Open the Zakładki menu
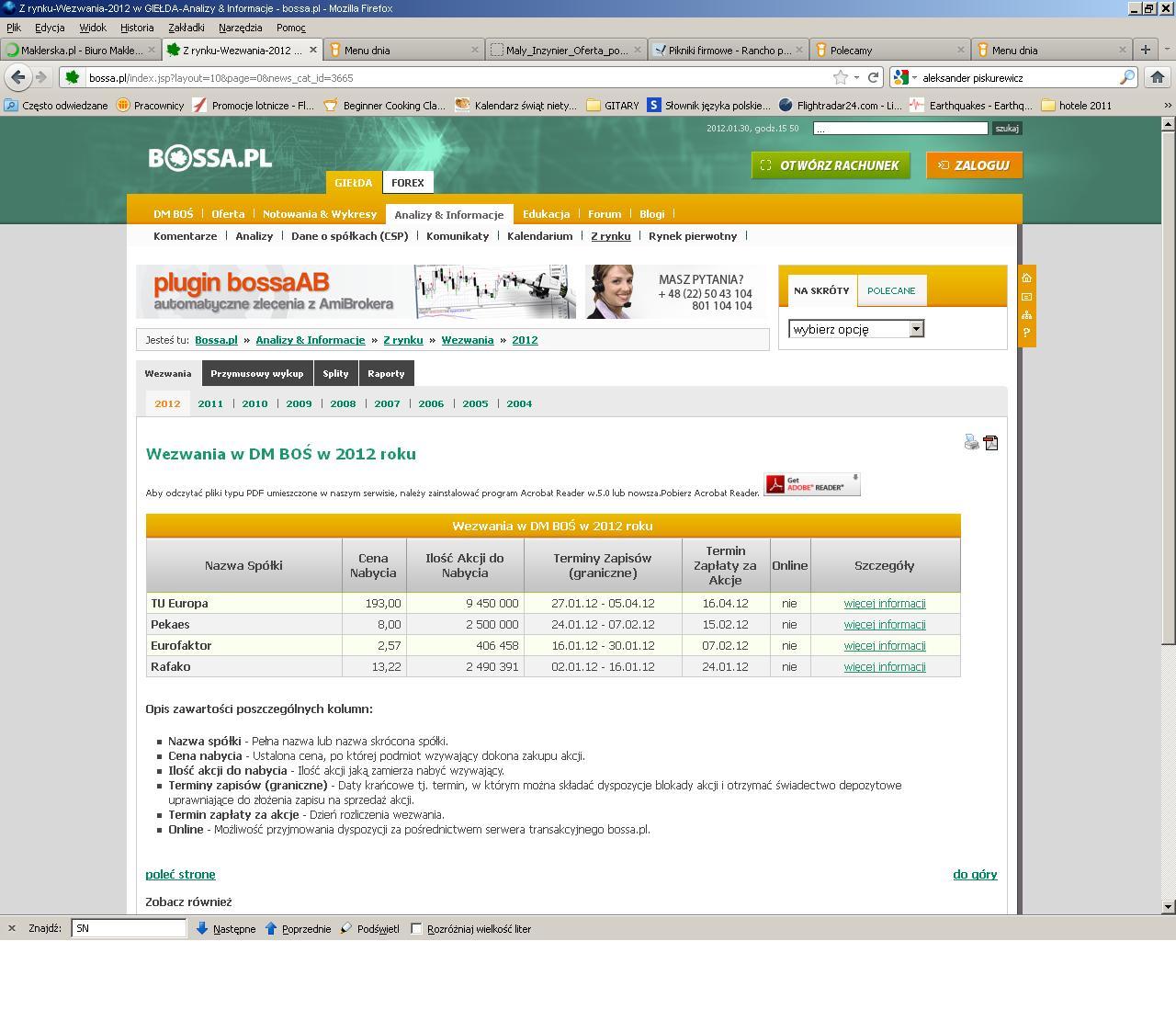 [x=187, y=28]
